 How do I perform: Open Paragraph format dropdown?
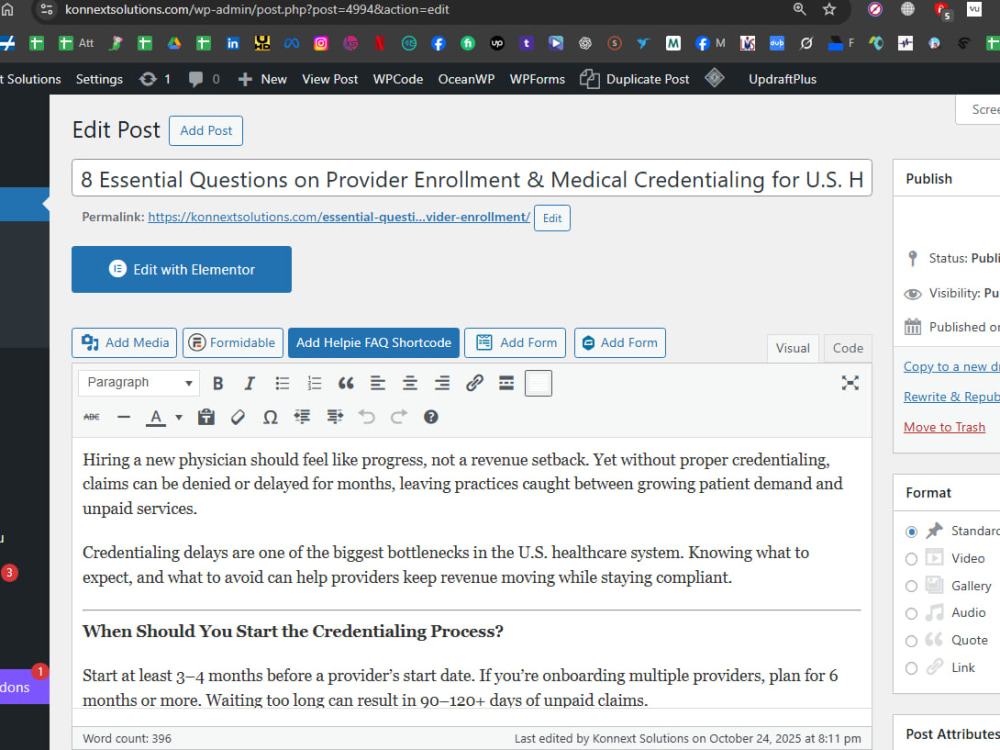click(x=139, y=383)
